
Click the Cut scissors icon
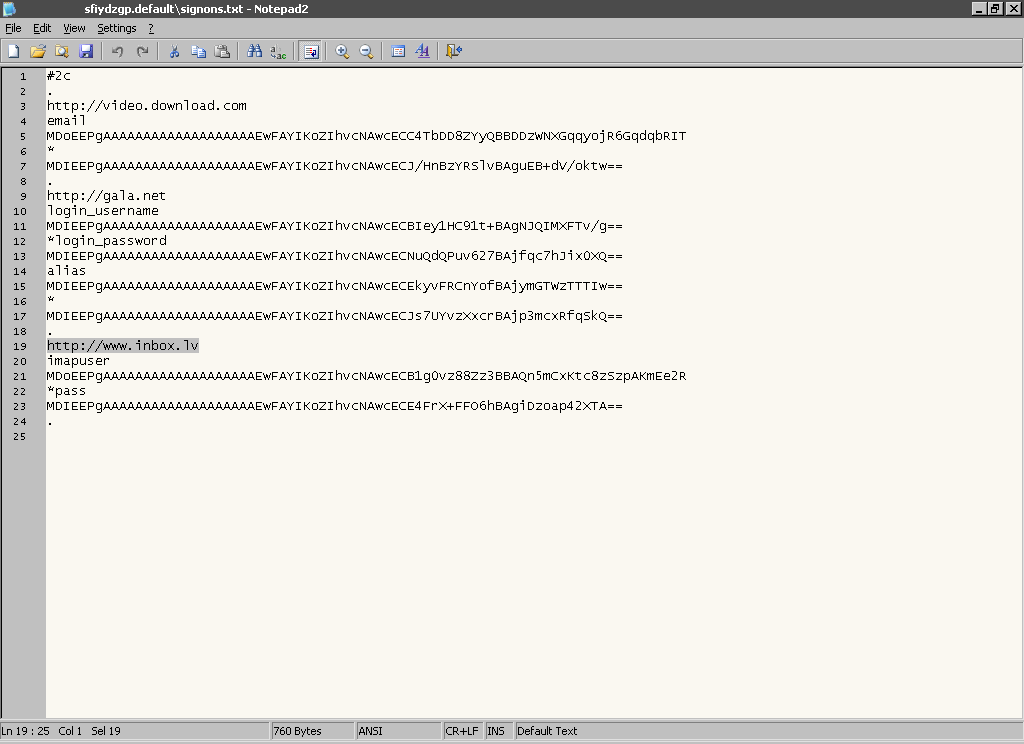174,51
